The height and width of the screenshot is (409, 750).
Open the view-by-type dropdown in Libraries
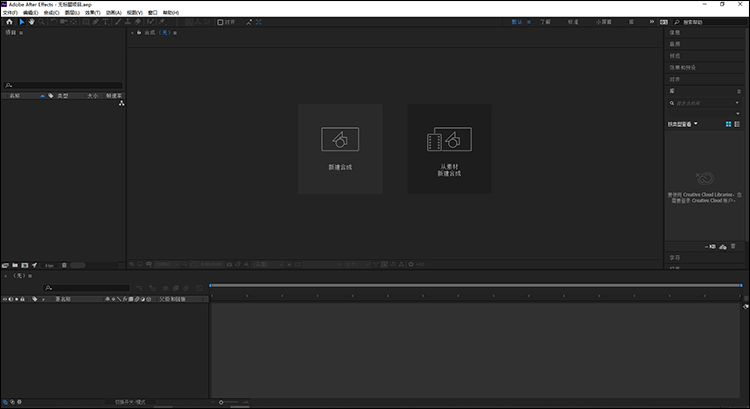click(683, 124)
